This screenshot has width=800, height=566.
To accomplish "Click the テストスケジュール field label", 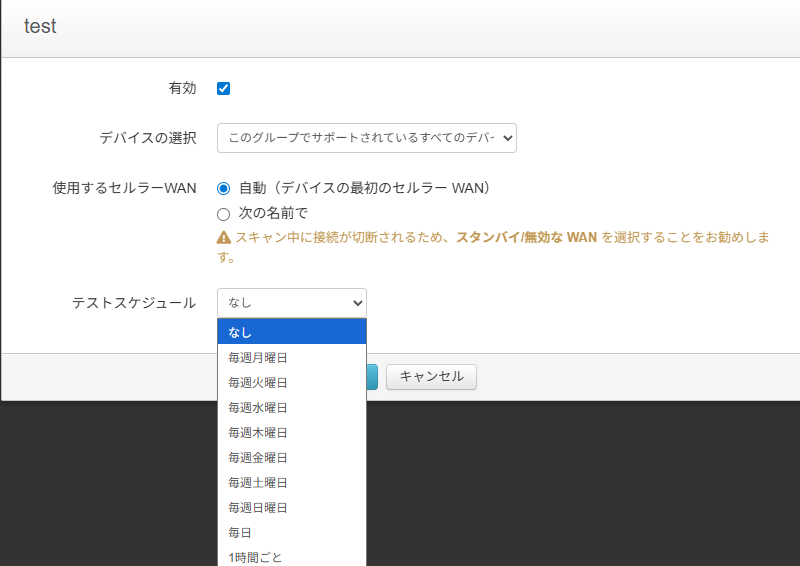I will (x=134, y=302).
